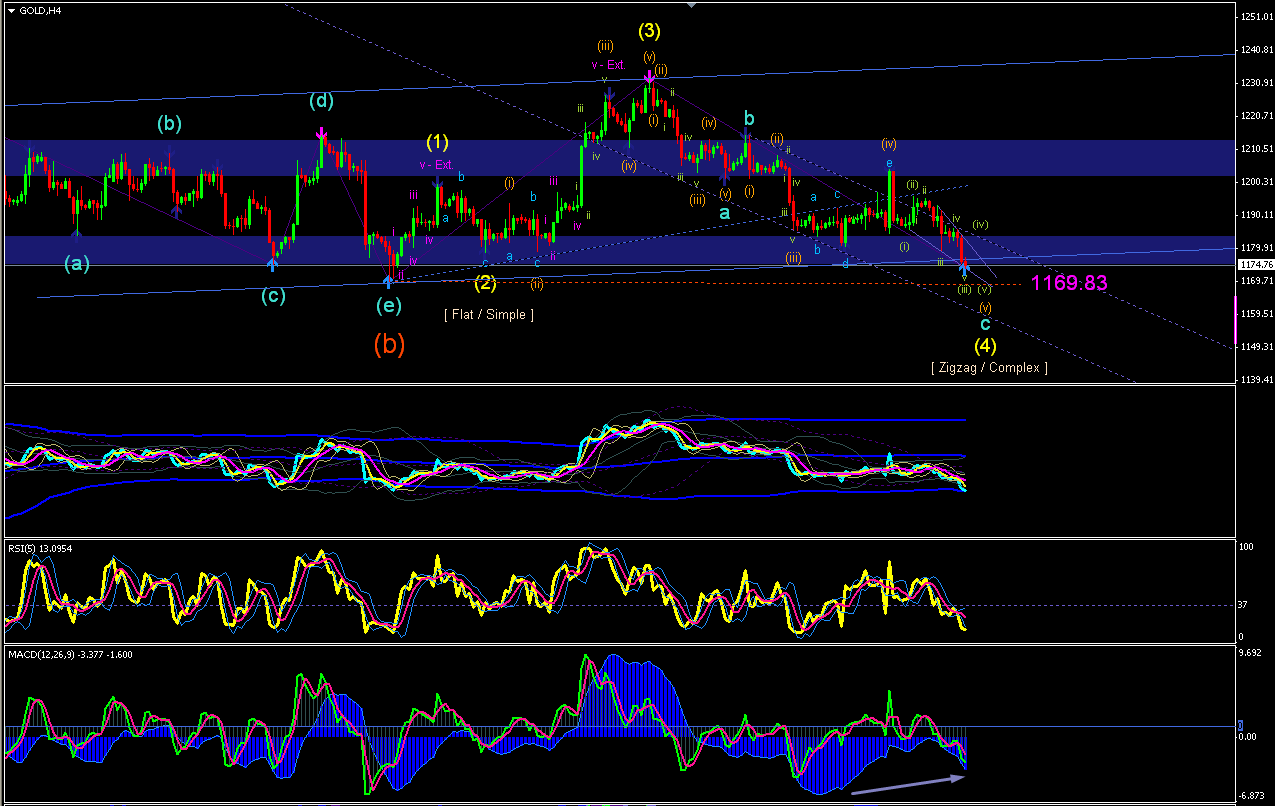Viewport: 1275px width, 806px height.
Task: Select the magenta down arrow below yellow (3)
Action: click(x=649, y=76)
